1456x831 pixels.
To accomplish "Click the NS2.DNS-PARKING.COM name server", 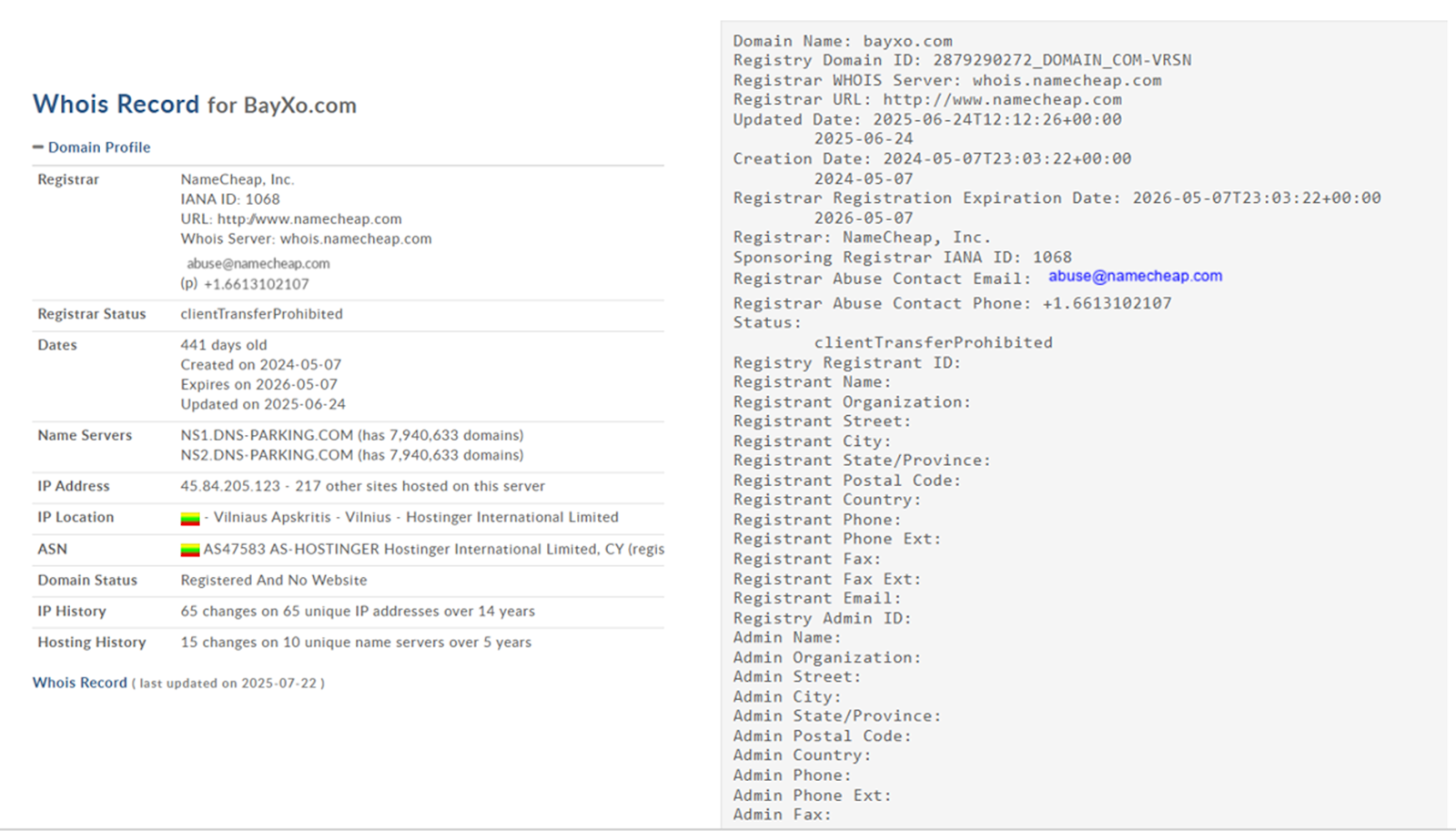I will click(267, 455).
